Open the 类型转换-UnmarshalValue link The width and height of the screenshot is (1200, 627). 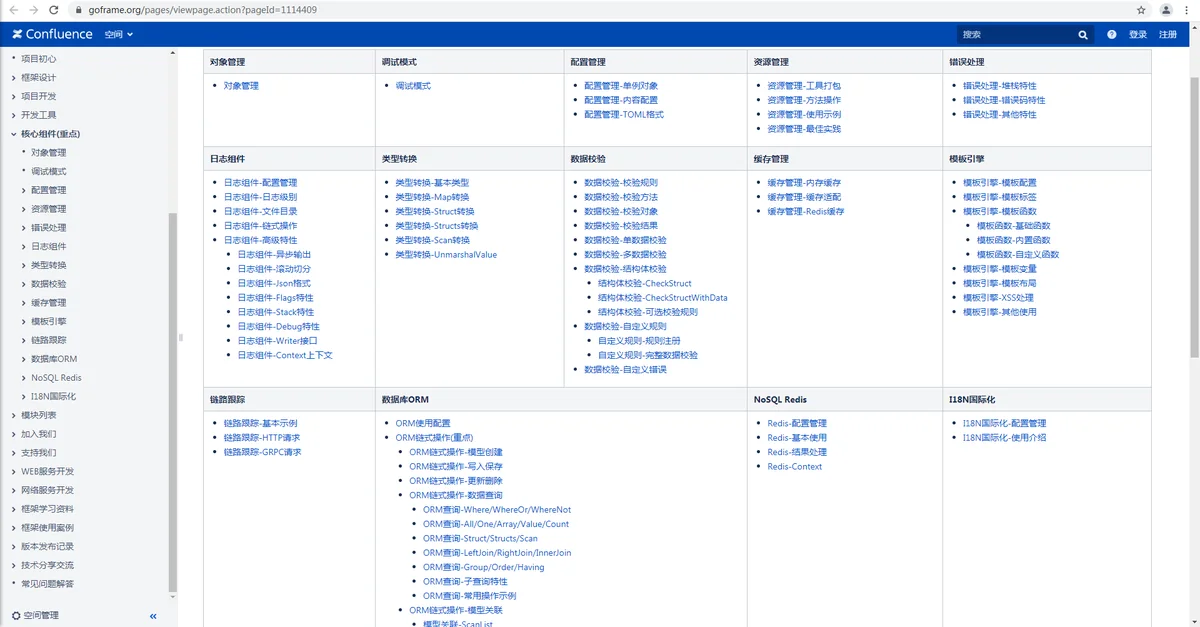[x=446, y=255]
